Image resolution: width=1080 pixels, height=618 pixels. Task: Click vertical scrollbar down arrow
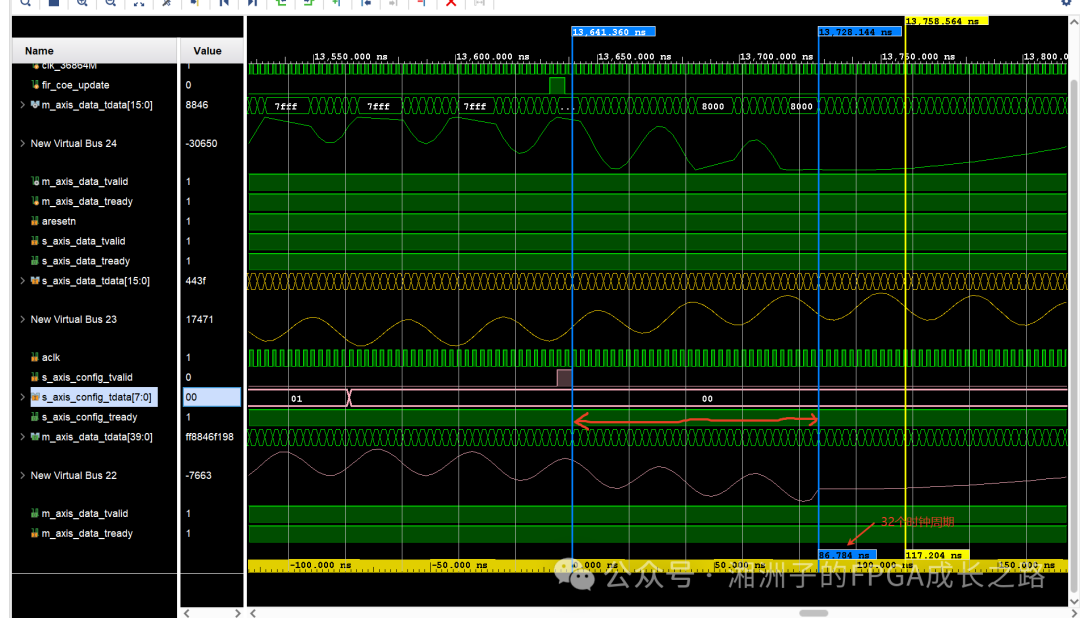click(x=1074, y=600)
